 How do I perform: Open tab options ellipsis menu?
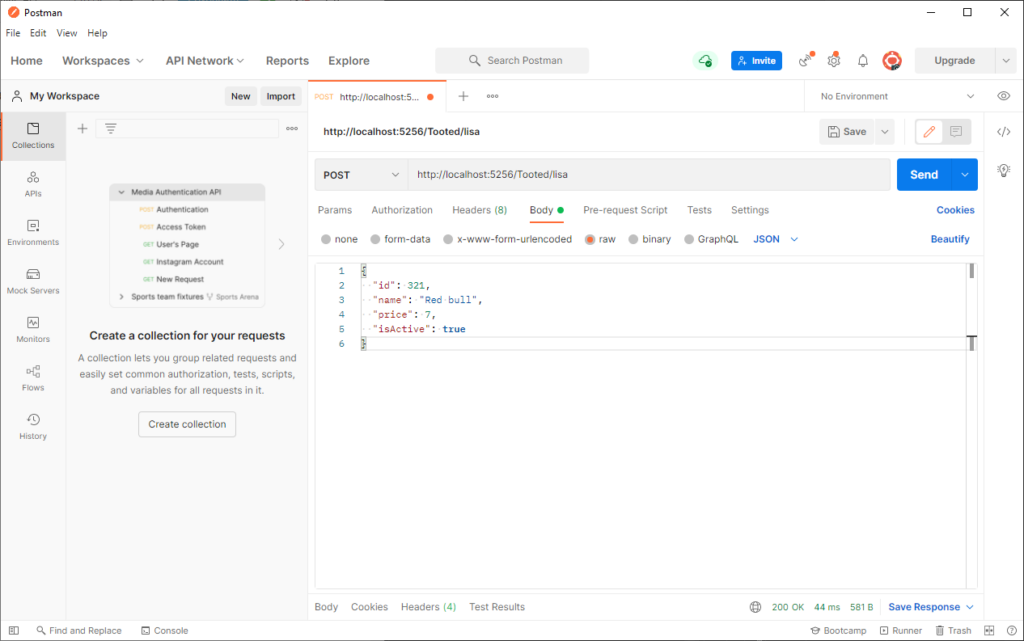point(492,96)
